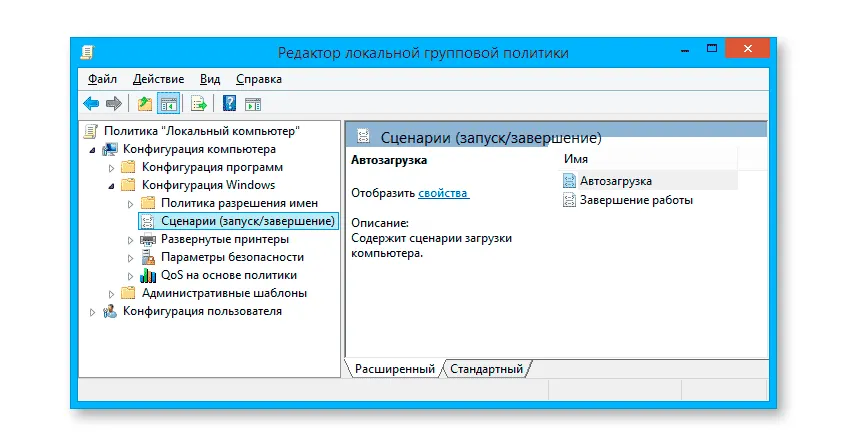The height and width of the screenshot is (446, 848).
Task: Select Автозагрузка in the list
Action: pos(615,181)
